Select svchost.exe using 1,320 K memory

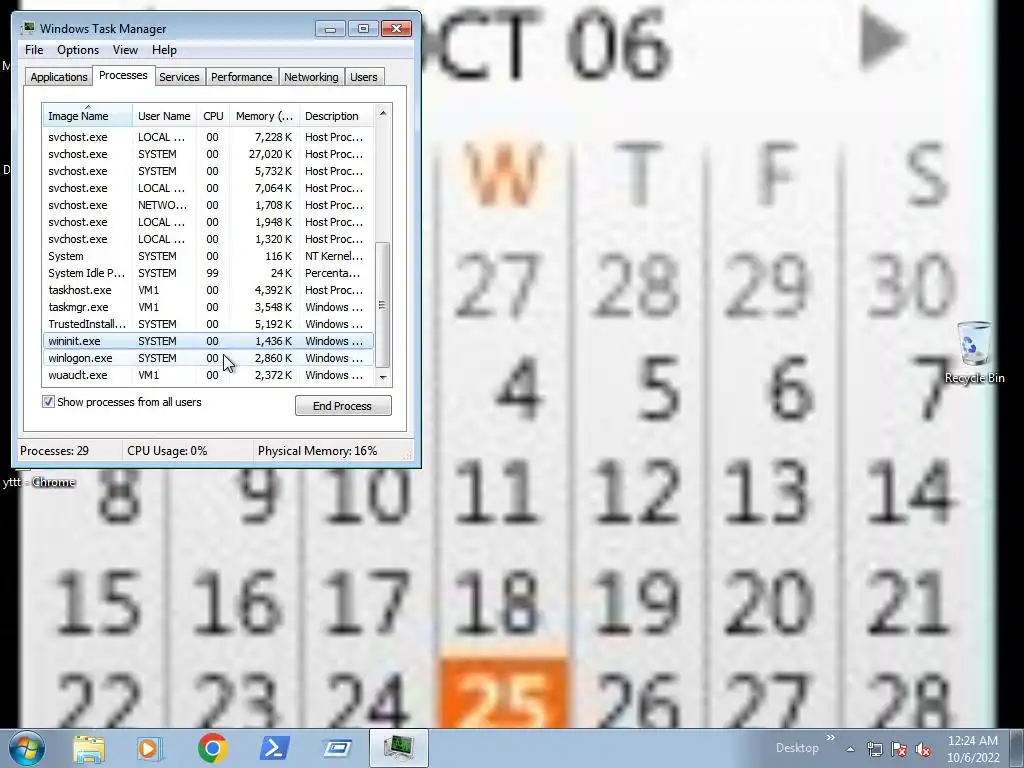208,239
